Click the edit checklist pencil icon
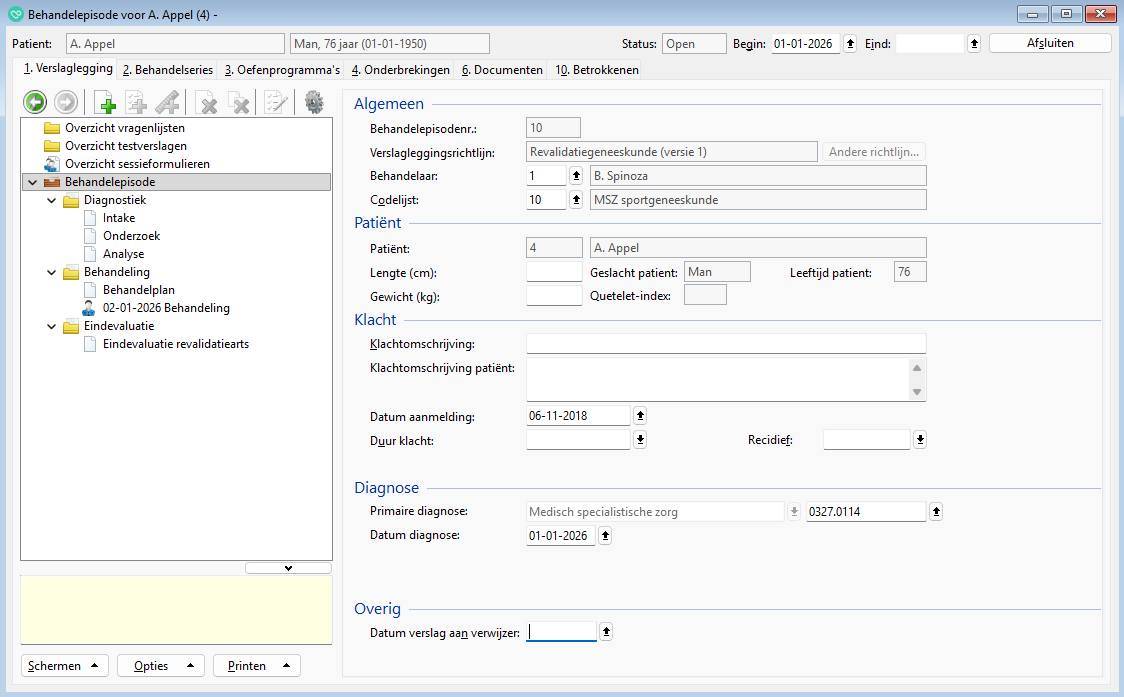 275,102
